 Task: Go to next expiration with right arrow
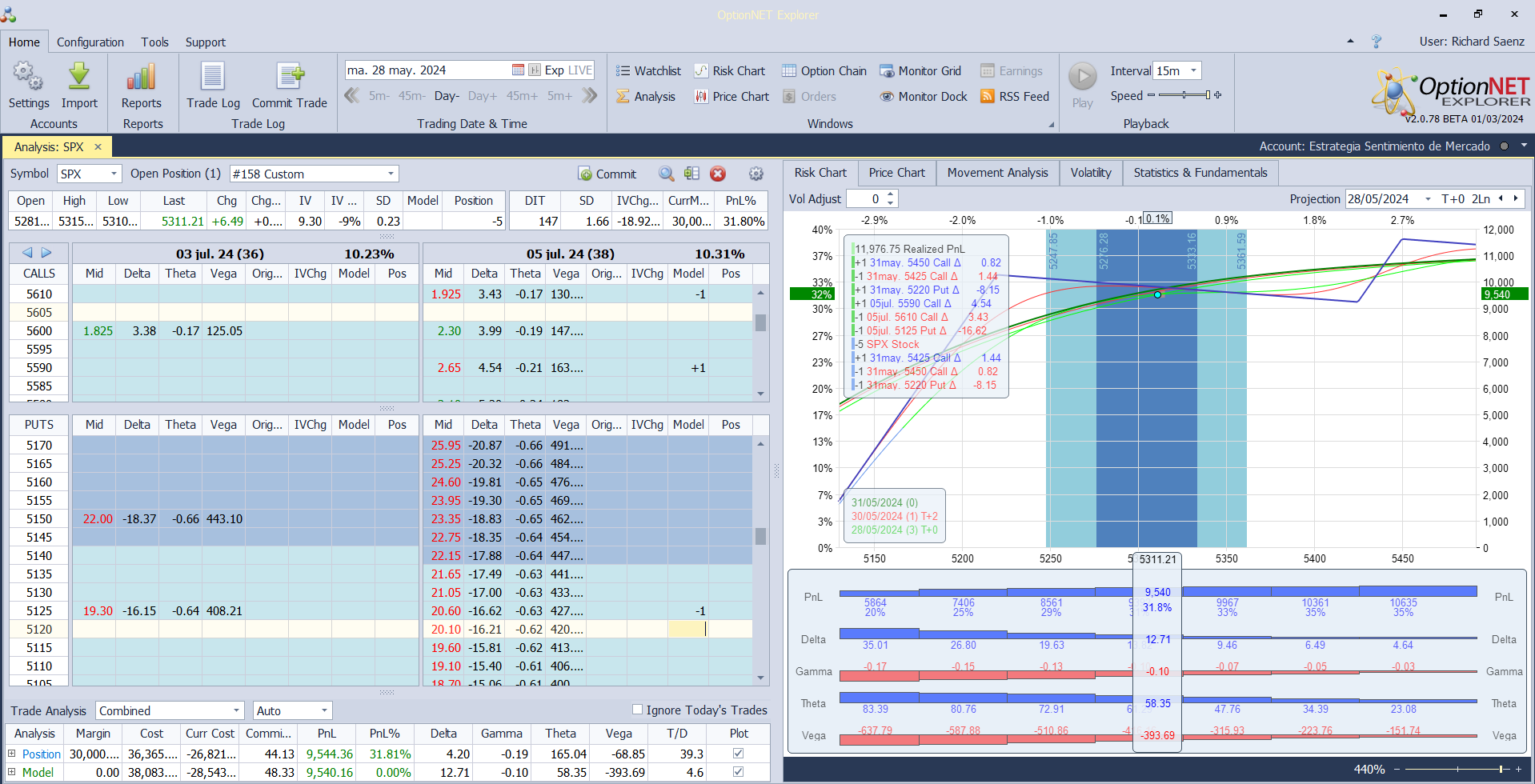click(46, 253)
